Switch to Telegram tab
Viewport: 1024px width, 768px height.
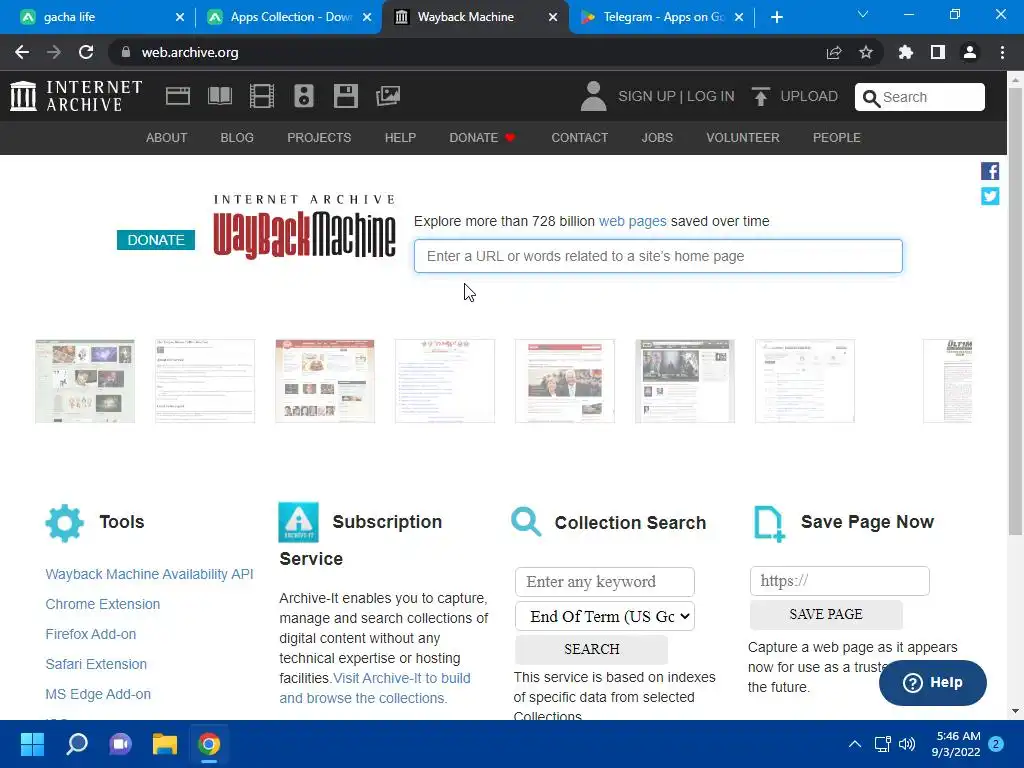point(661,17)
